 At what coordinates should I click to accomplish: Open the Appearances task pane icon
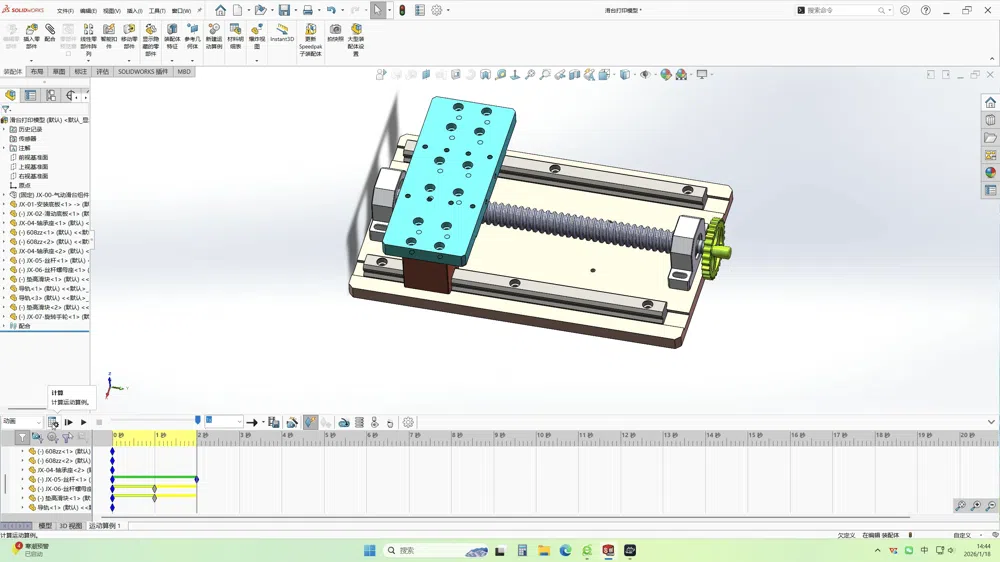pyautogui.click(x=990, y=172)
